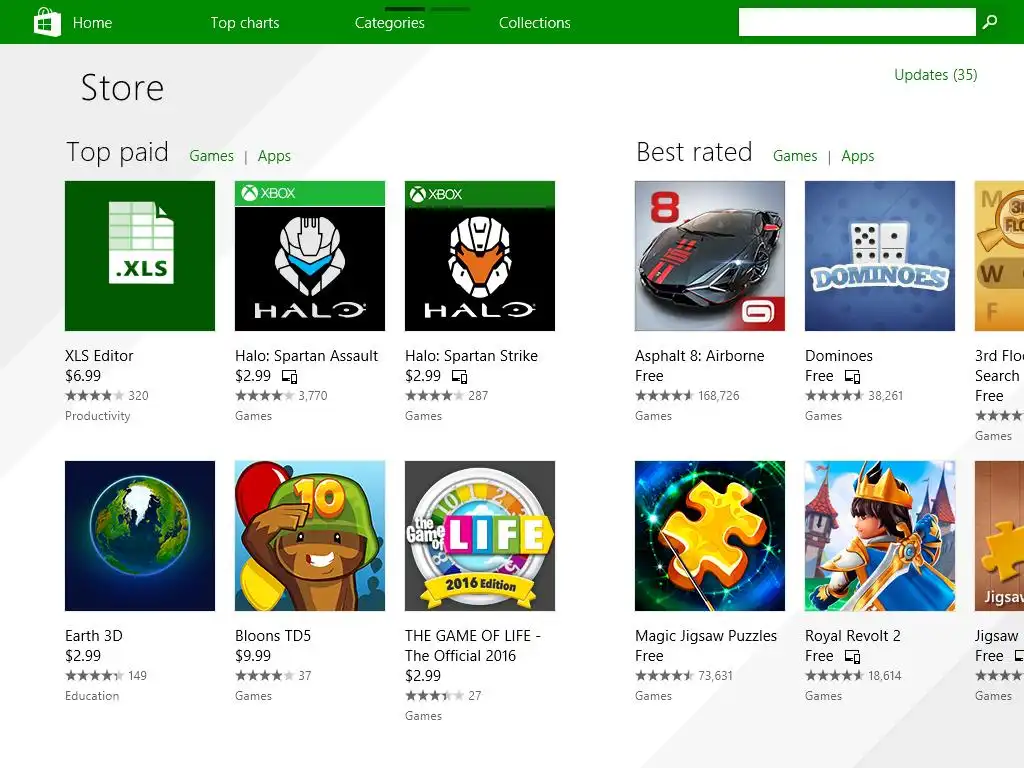Click the $6.99 price of XLS Editor
This screenshot has width=1024, height=768.
[83, 376]
